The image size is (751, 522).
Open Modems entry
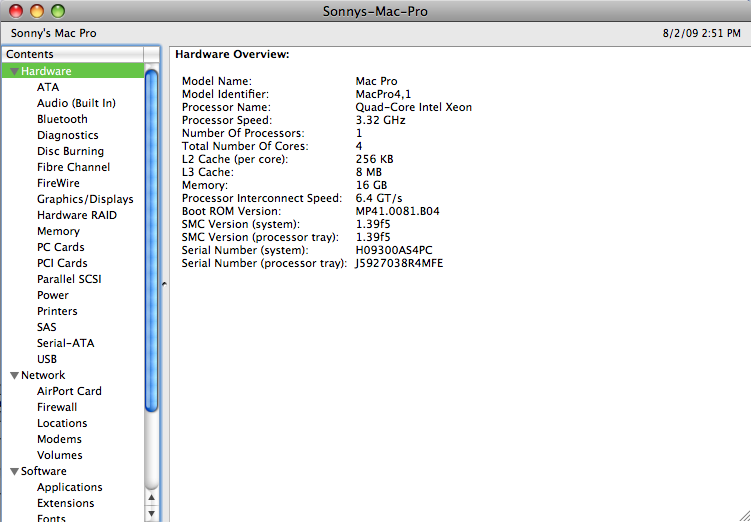tap(59, 439)
